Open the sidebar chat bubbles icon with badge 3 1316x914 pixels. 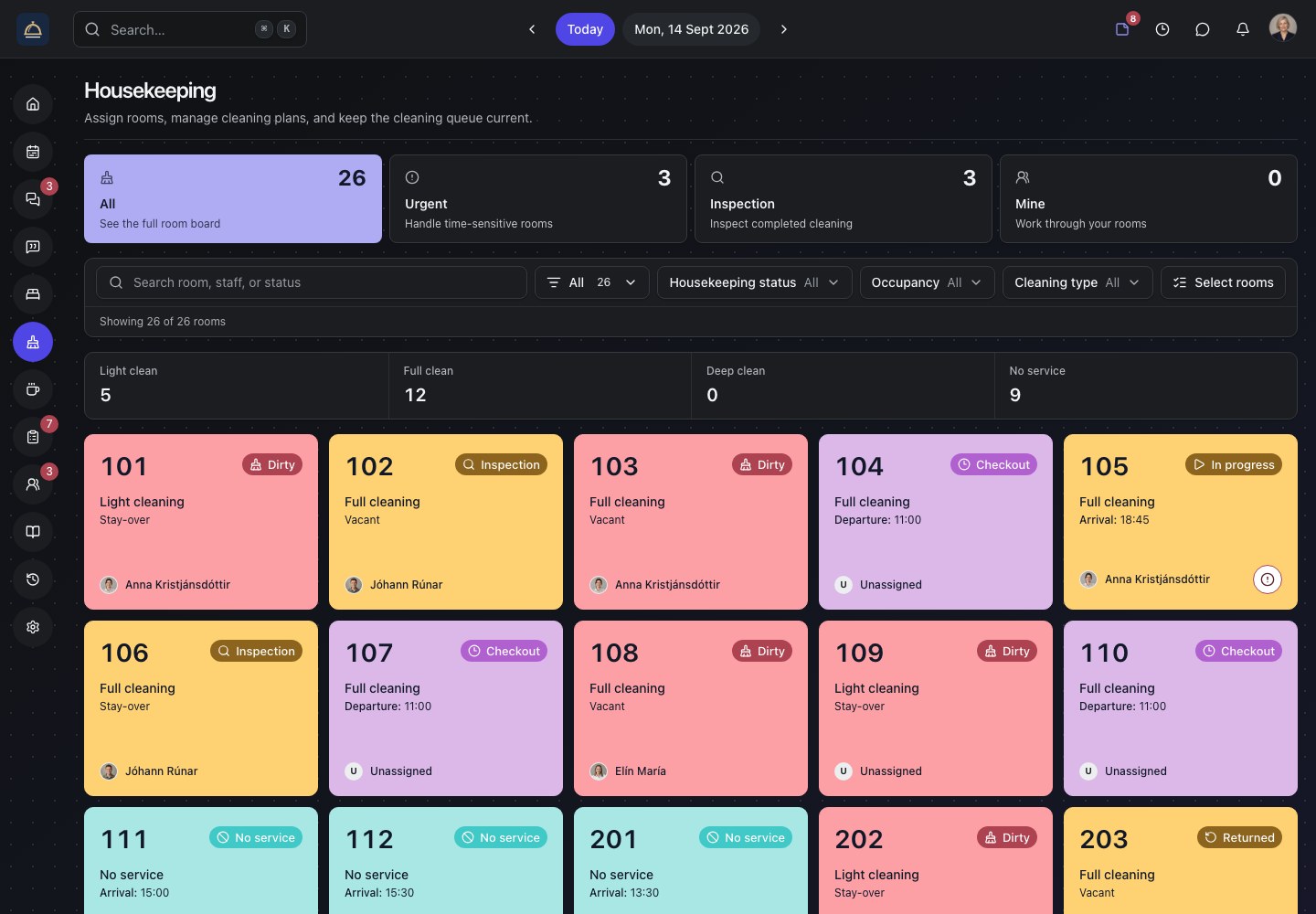(x=33, y=199)
